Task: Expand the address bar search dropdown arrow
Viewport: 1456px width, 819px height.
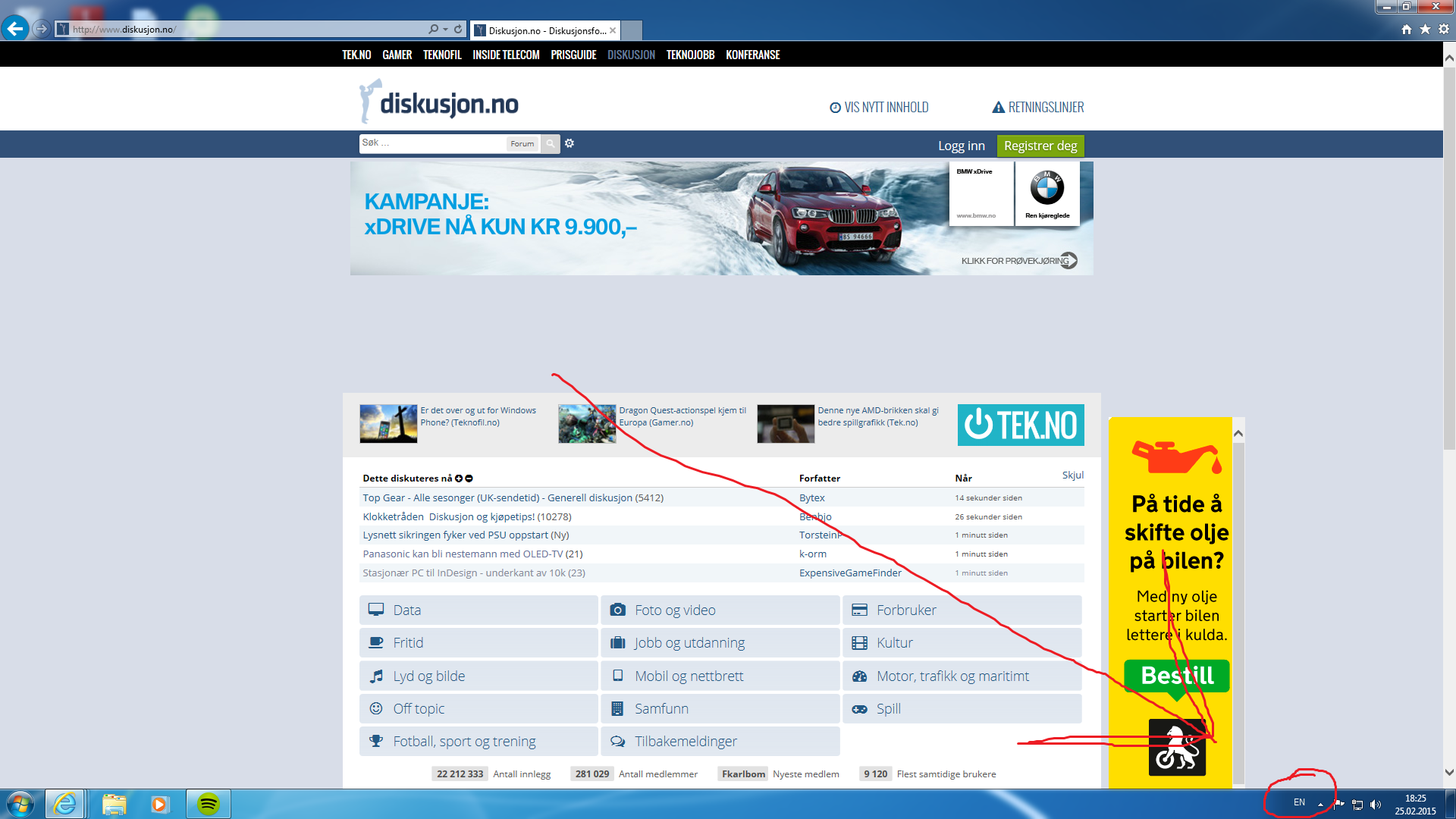Action: tap(445, 30)
